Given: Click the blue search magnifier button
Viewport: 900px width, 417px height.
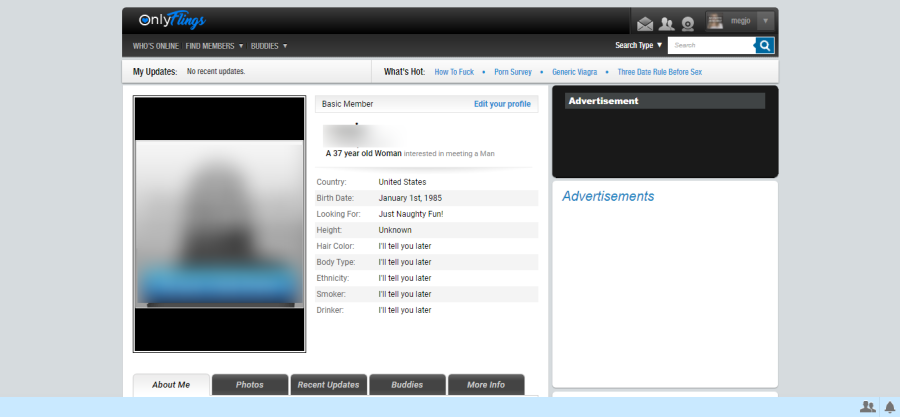Looking at the screenshot, I should point(765,45).
